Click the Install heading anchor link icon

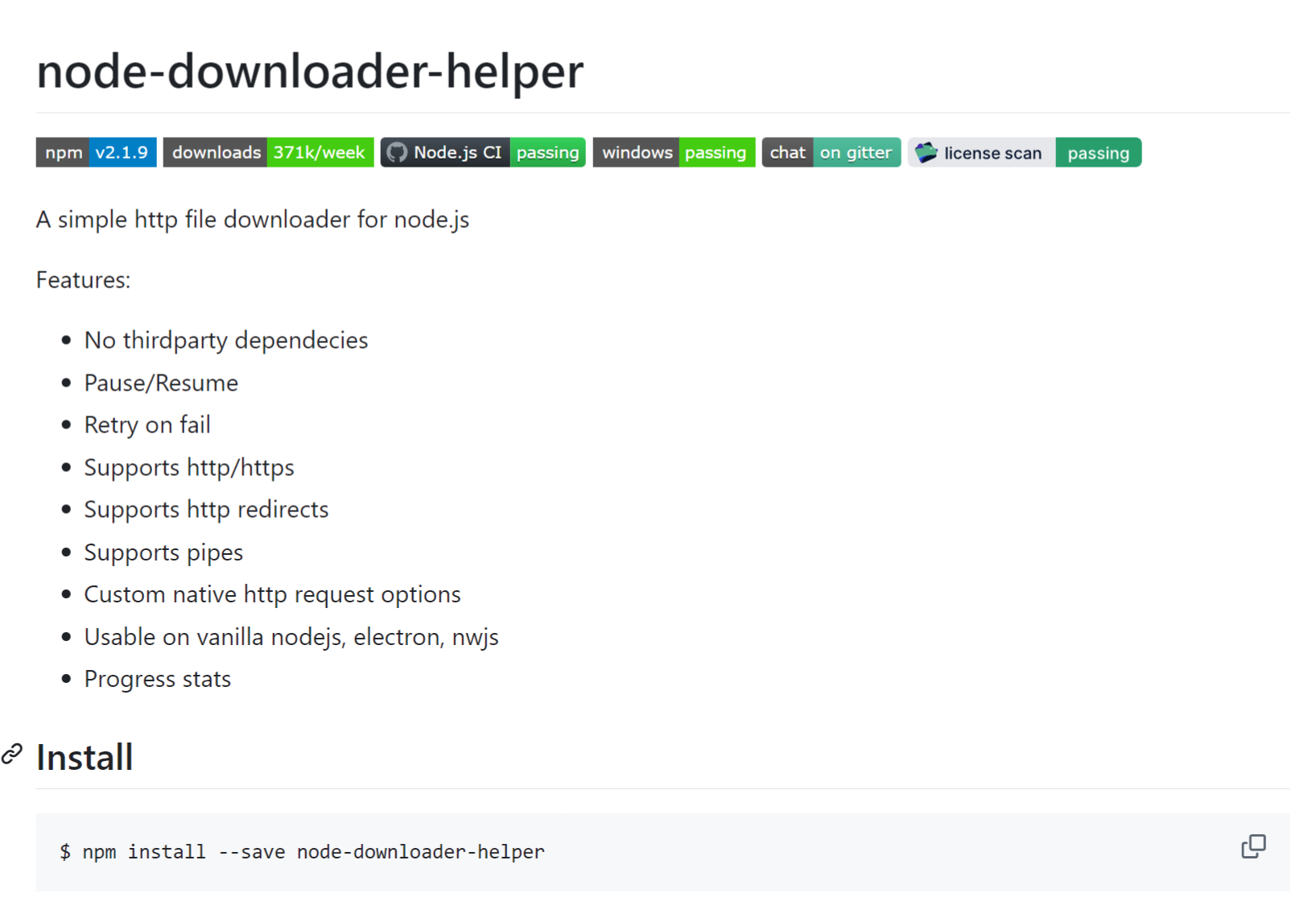(12, 755)
